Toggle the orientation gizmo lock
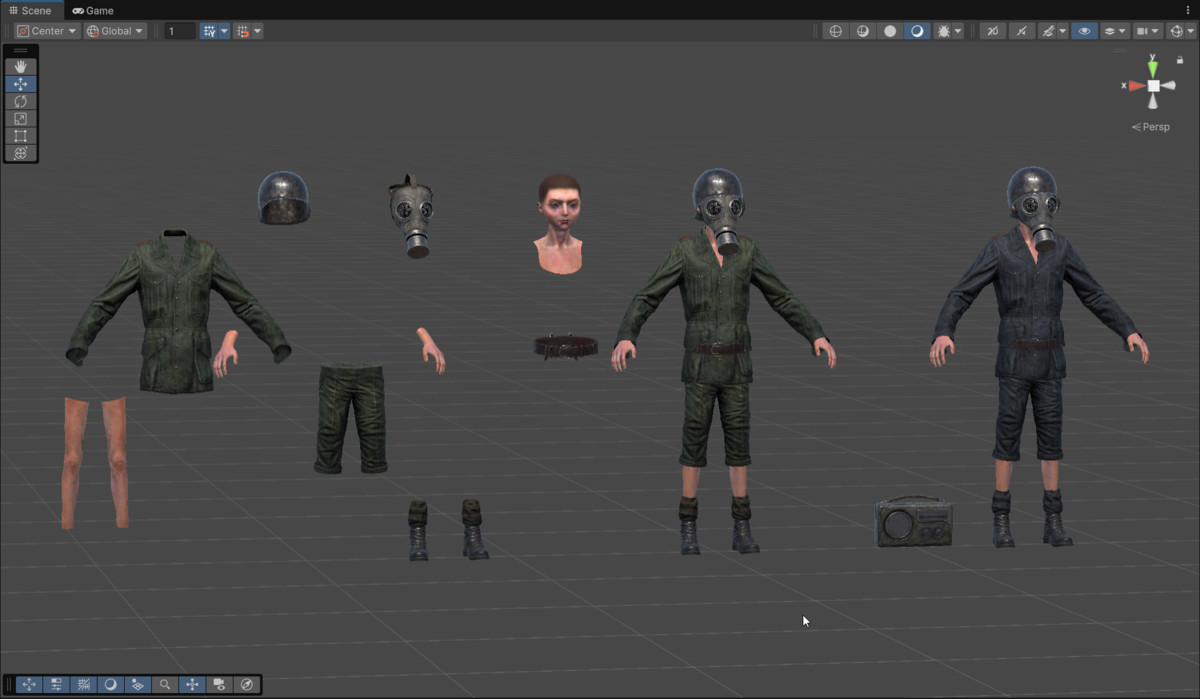The image size is (1200, 699). pos(1180,60)
